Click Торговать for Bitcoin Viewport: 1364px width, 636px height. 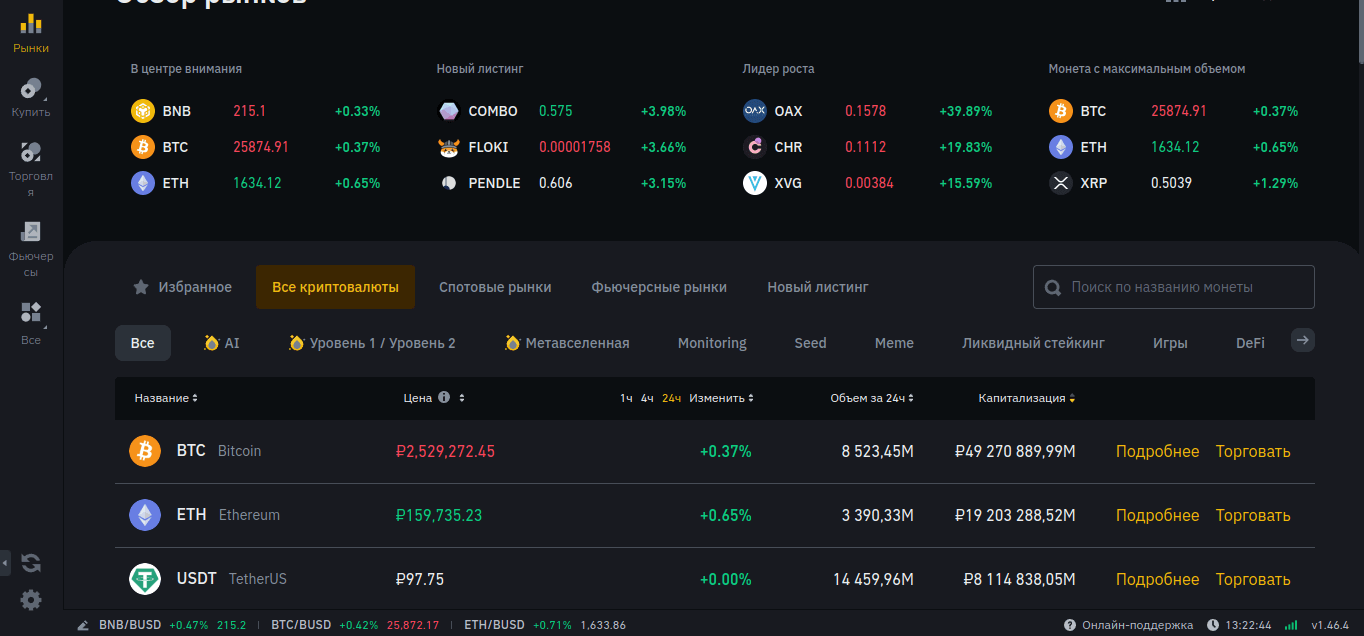click(x=1252, y=451)
